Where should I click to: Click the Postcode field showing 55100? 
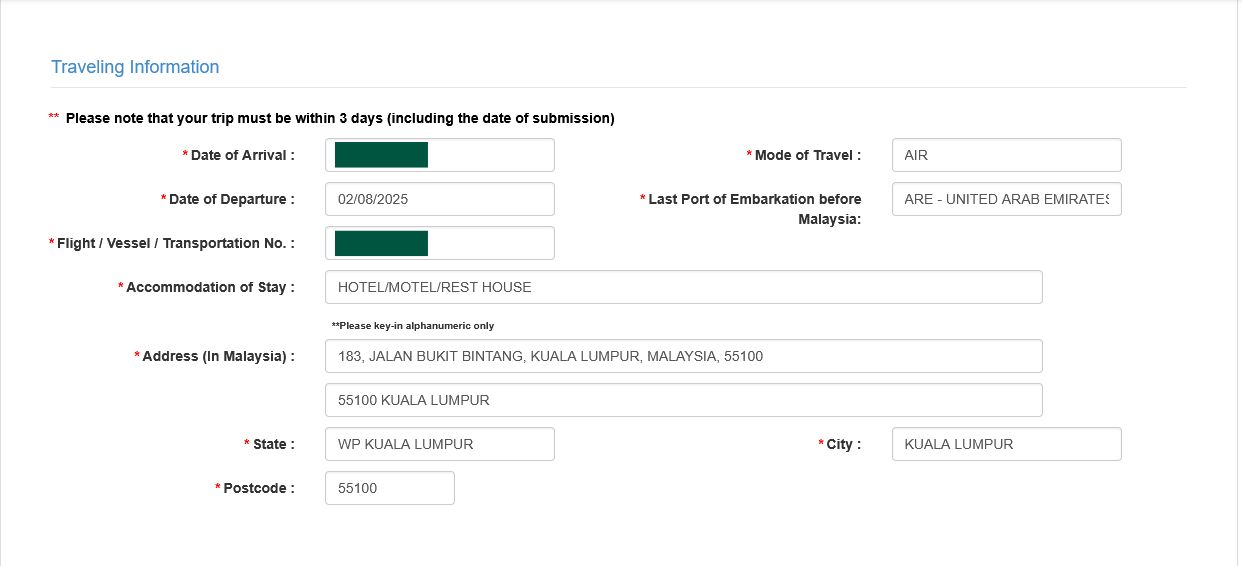tap(390, 488)
